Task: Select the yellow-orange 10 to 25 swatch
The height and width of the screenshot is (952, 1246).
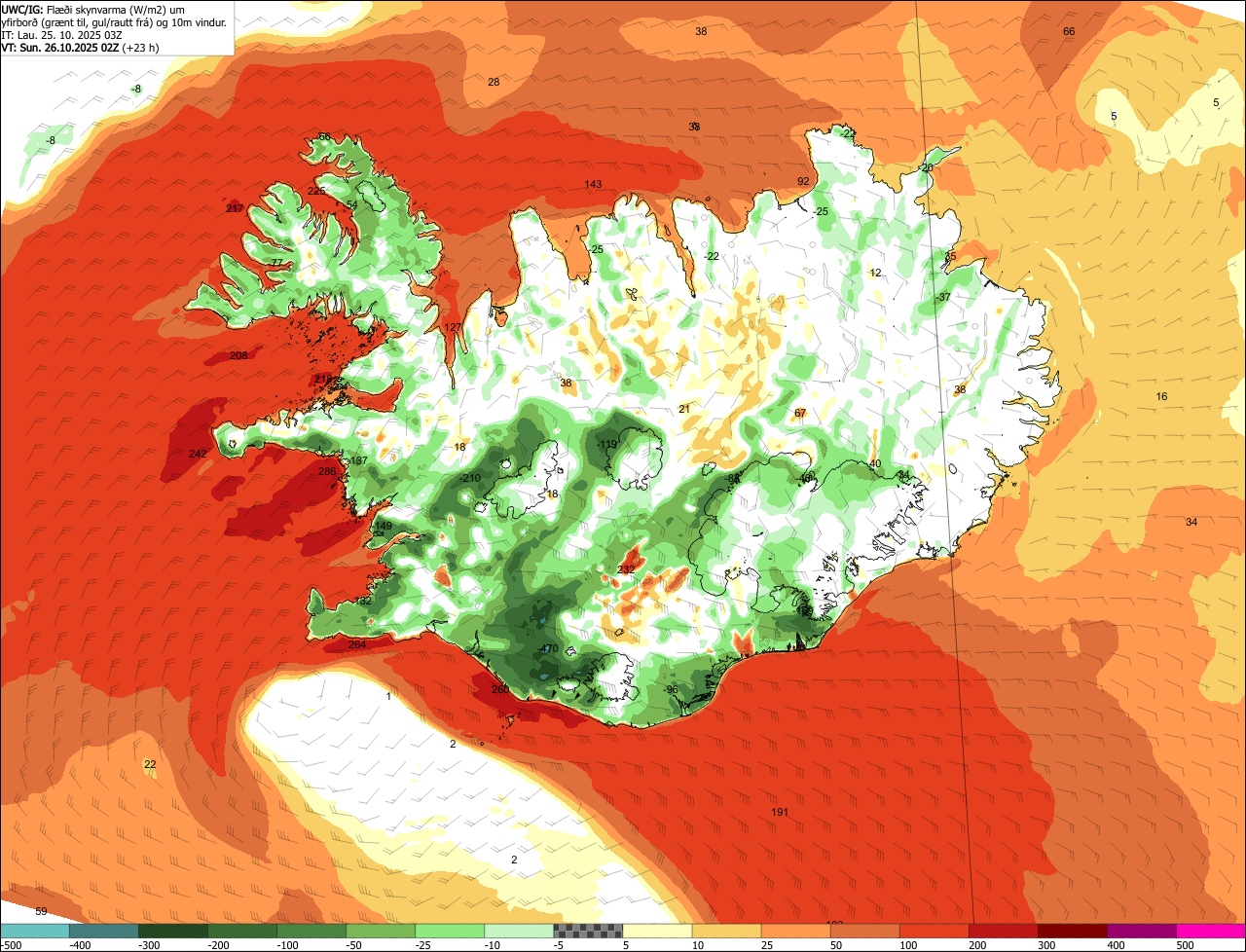Action: point(726,931)
